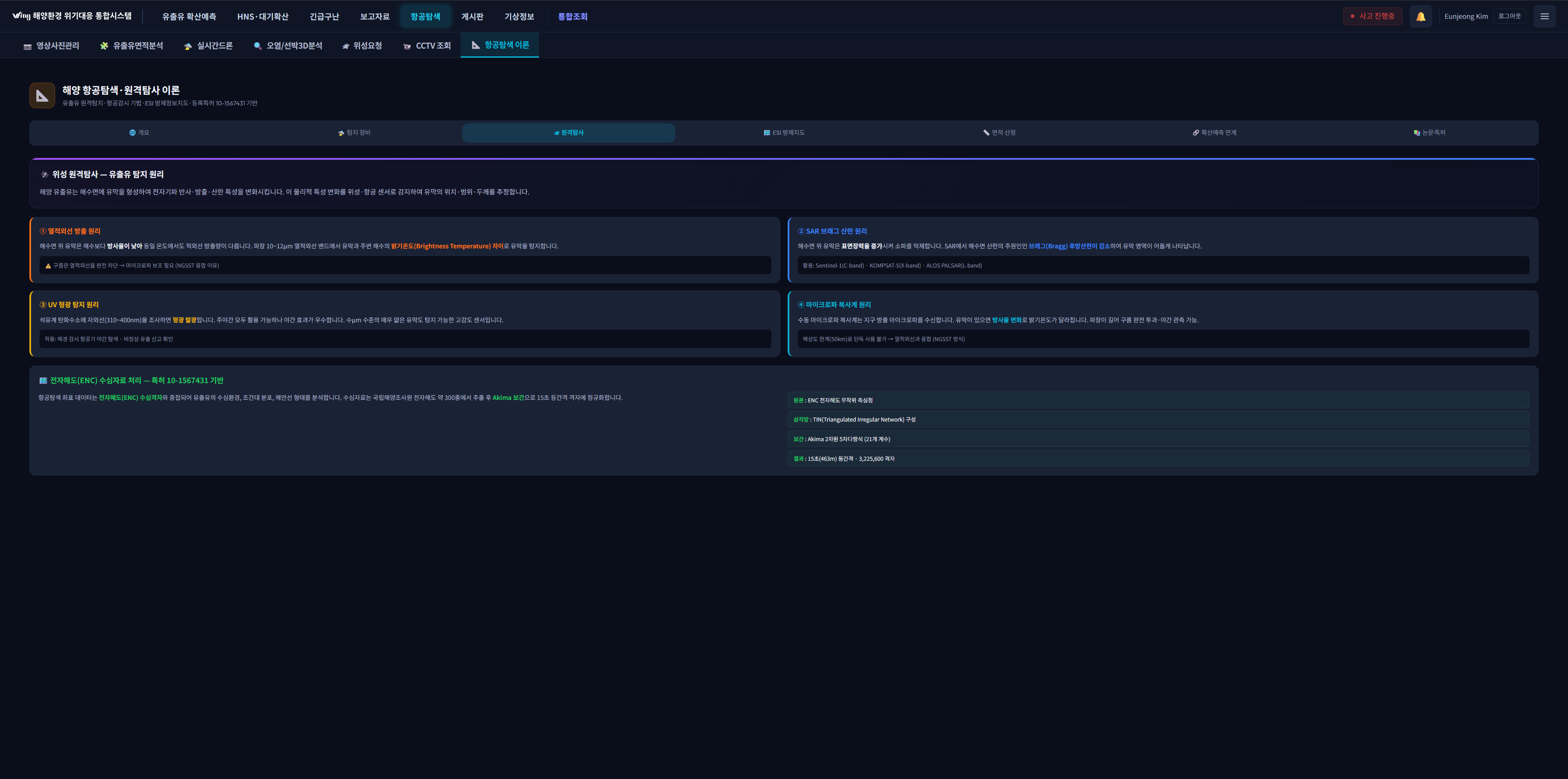1568x779 pixels.
Task: Open the 확산예측 연계 tab
Action: (1214, 133)
